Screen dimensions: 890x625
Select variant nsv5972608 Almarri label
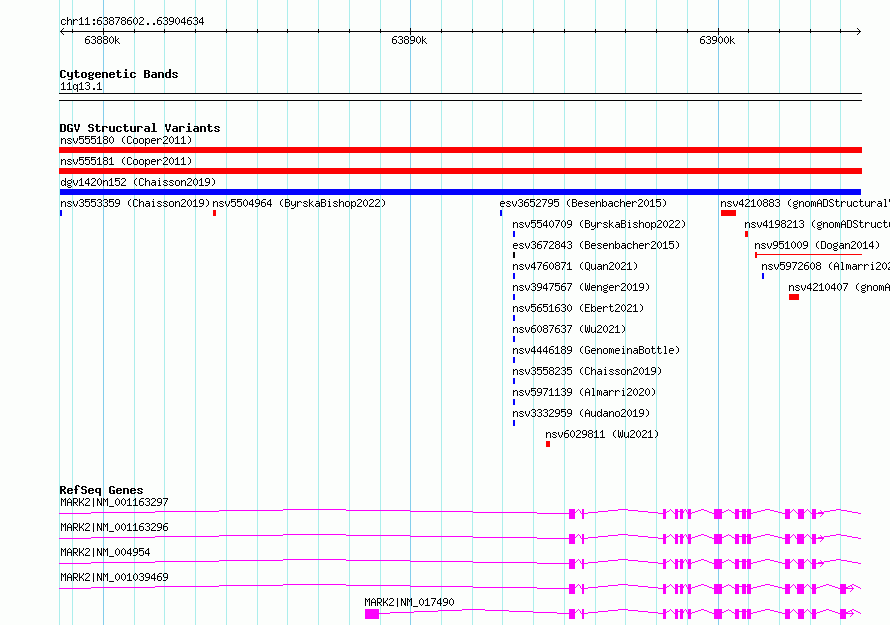825,266
